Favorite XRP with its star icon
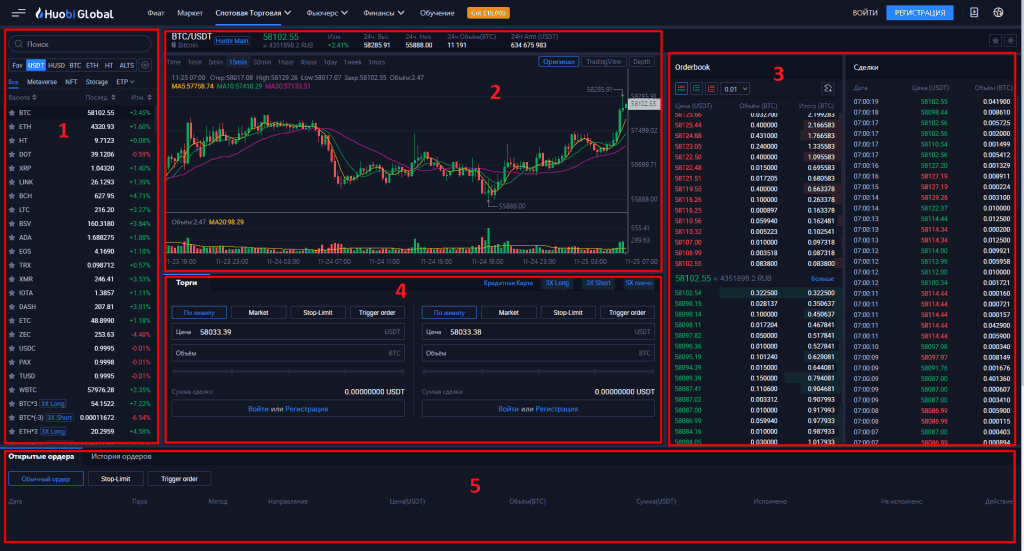The height and width of the screenshot is (551, 1024). pos(12,168)
